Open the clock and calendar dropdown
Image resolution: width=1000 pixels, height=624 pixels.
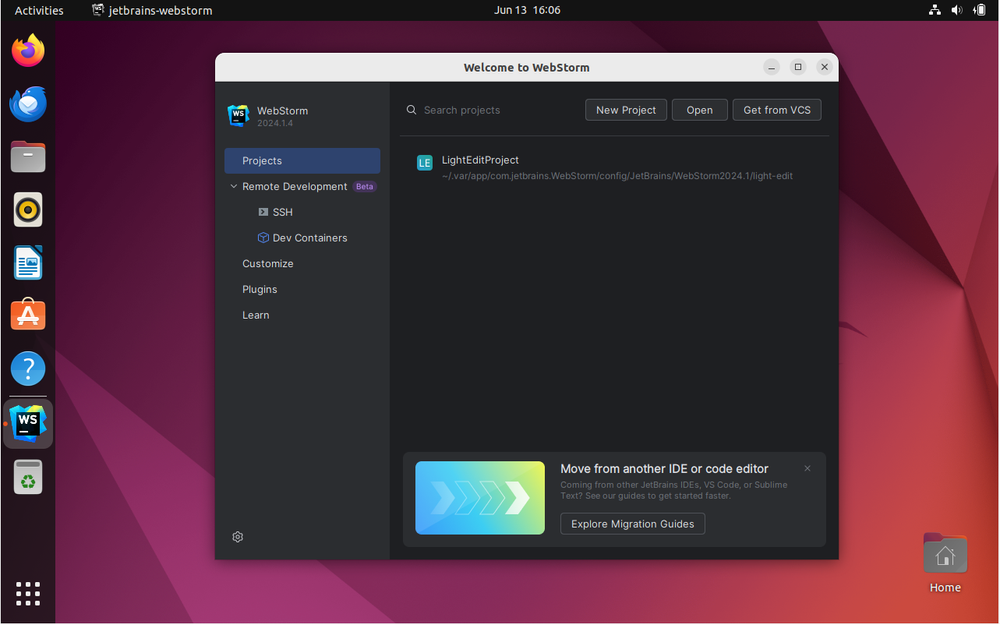(x=527, y=10)
